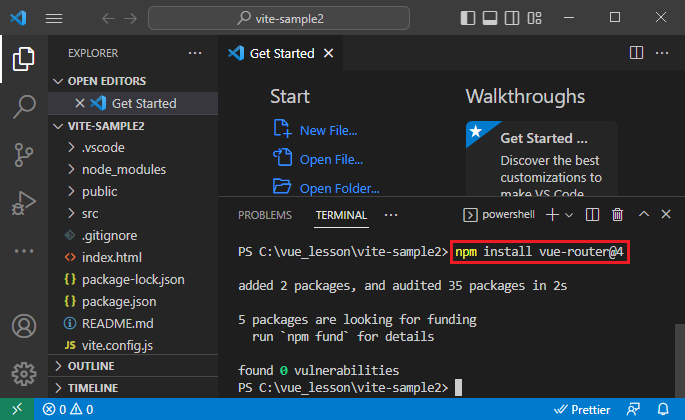Switch to the TERMINAL panel tab
Image resolution: width=685 pixels, height=420 pixels.
[x=341, y=215]
